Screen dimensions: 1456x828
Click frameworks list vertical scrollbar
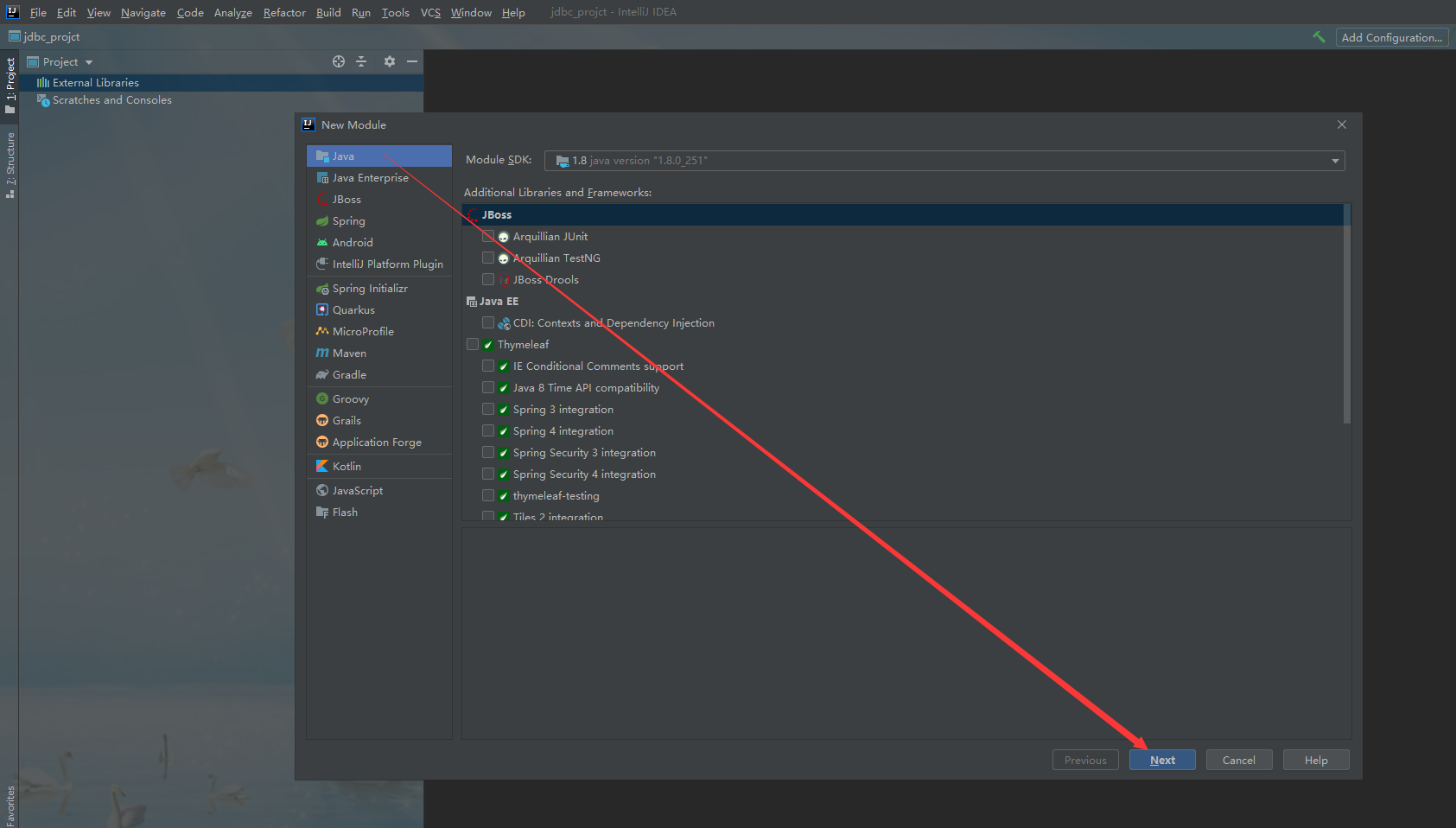pyautogui.click(x=1347, y=315)
